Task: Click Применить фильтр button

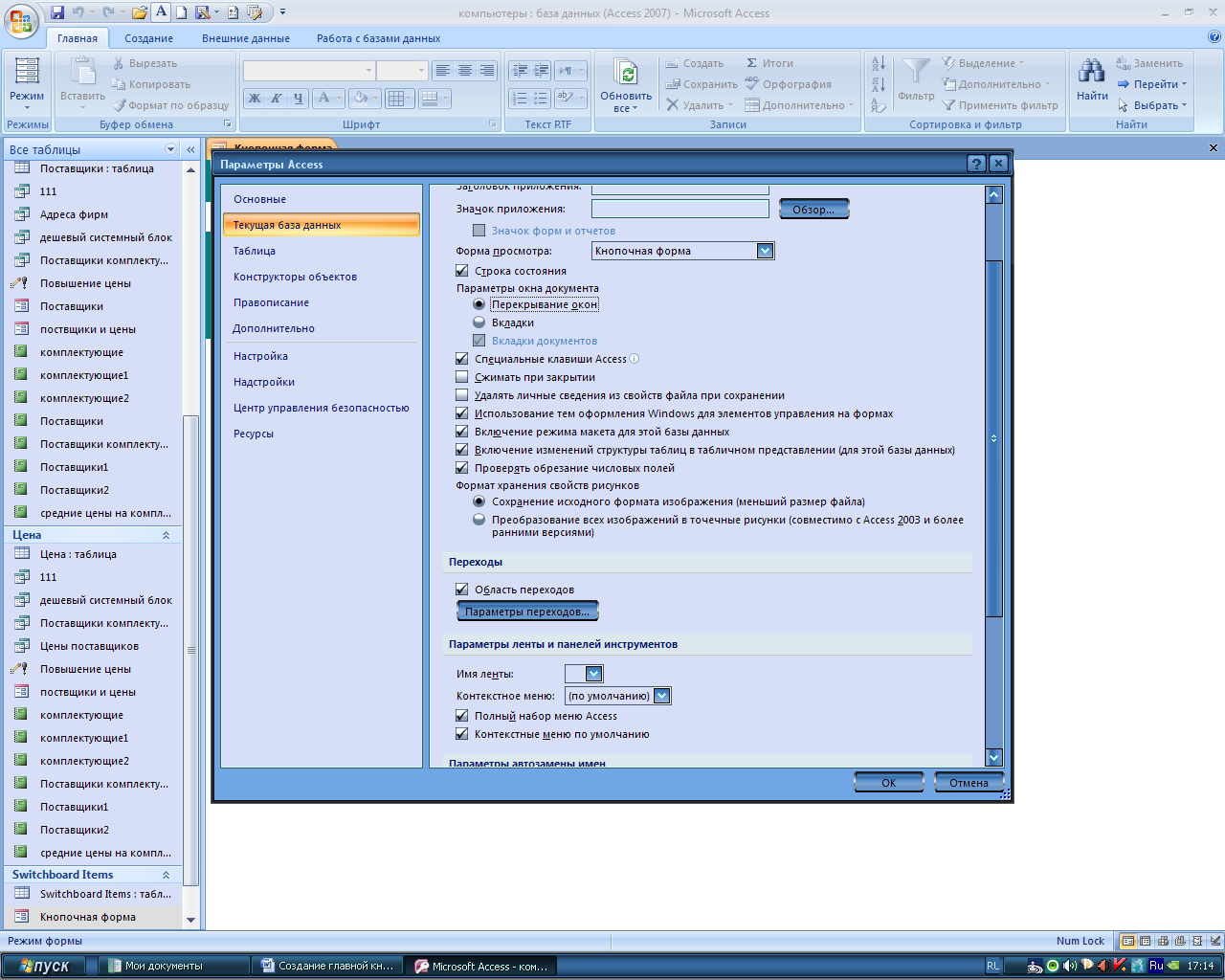Action: [x=1000, y=105]
